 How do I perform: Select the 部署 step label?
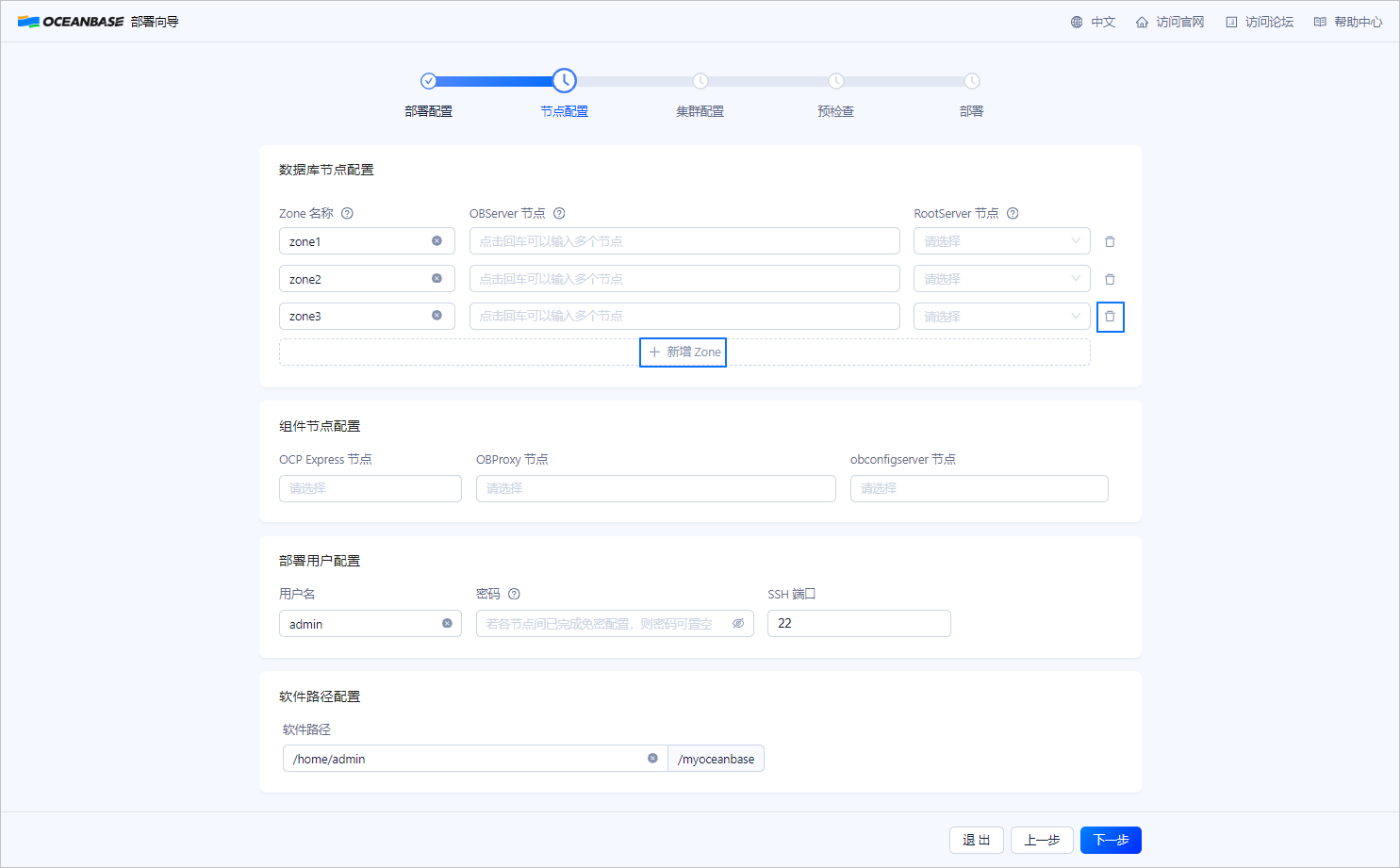click(x=972, y=111)
